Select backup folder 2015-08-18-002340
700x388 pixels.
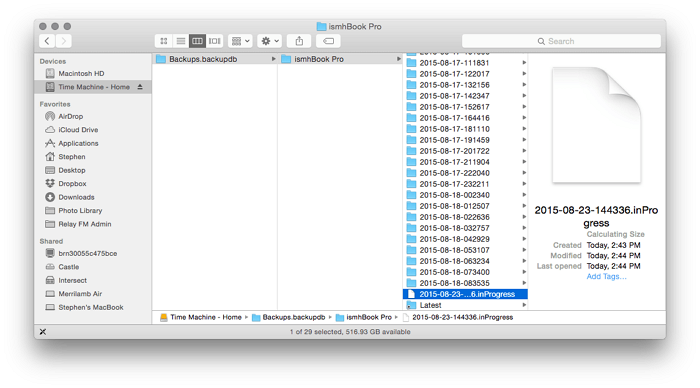465,195
